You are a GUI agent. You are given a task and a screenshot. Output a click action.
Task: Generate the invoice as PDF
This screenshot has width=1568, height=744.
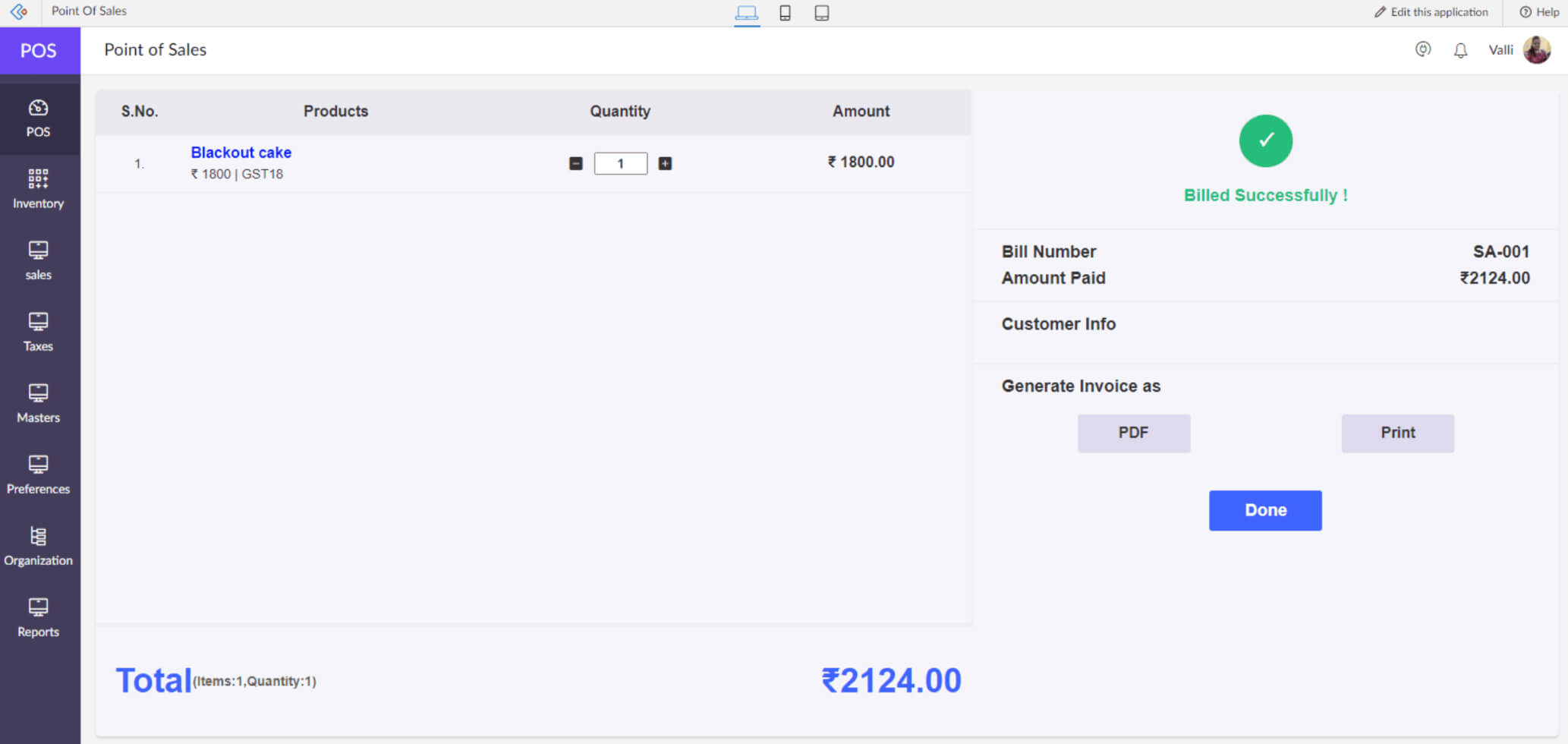(x=1133, y=433)
